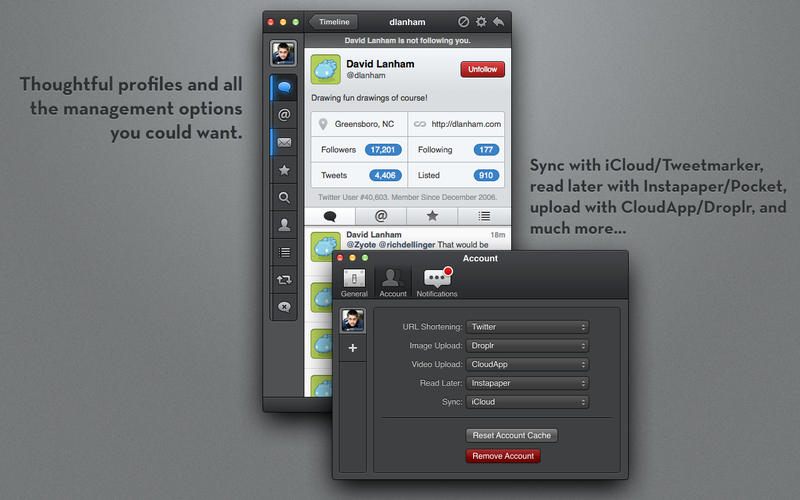Switch to the profile mentions tab
The image size is (800, 500).
pyautogui.click(x=381, y=216)
